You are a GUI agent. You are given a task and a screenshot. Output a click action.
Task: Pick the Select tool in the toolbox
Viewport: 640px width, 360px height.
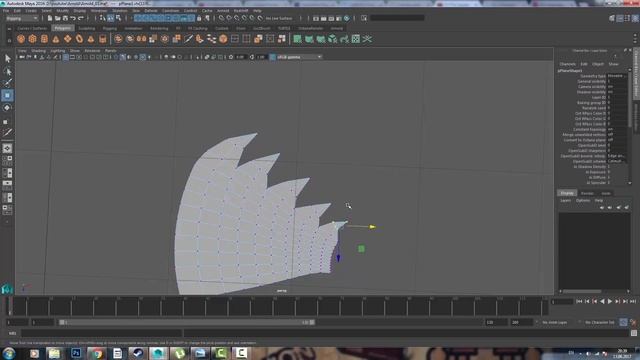[x=7, y=58]
